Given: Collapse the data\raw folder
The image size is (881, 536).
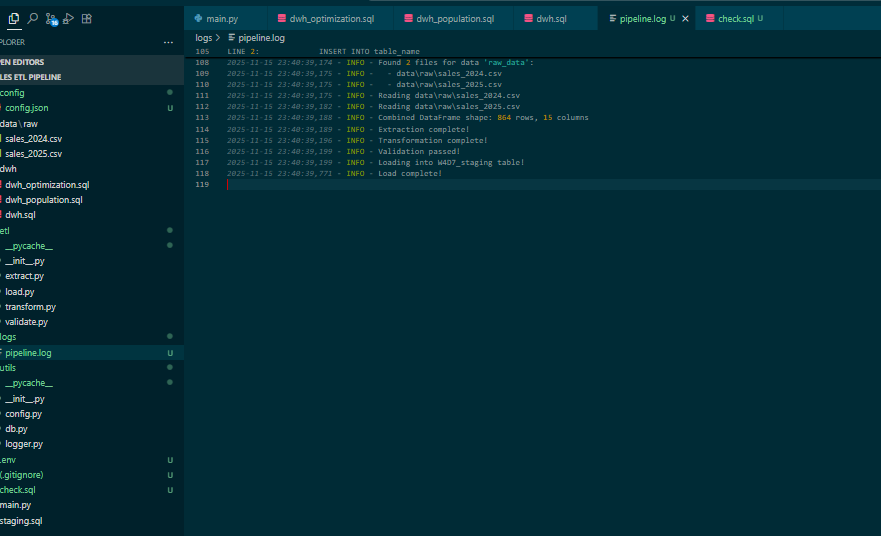Looking at the screenshot, I should (92, 124).
